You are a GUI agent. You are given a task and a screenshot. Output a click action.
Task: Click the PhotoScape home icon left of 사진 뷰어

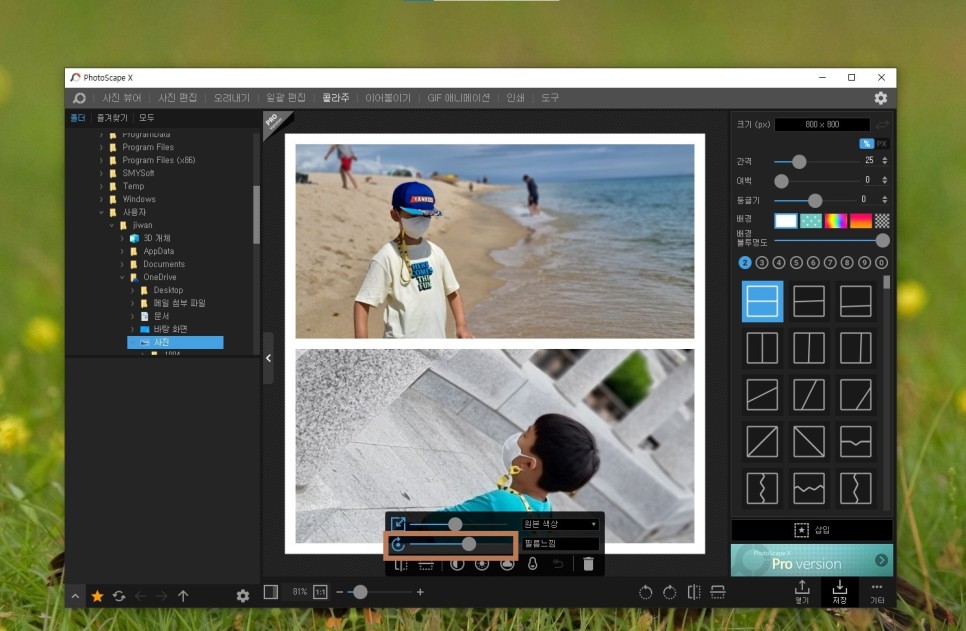tap(79, 98)
